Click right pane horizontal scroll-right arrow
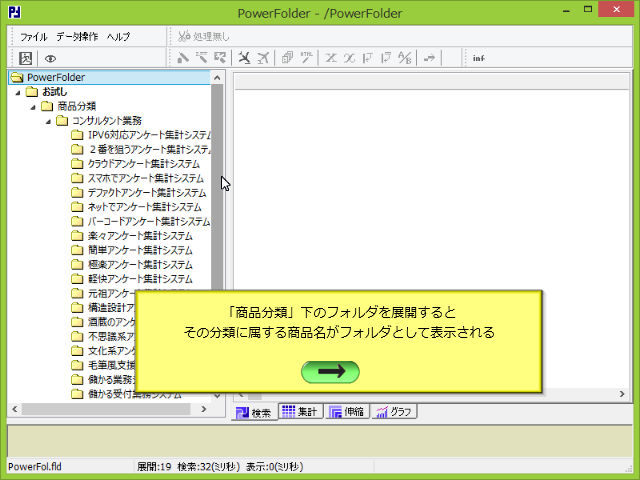The image size is (640, 480). (x=622, y=394)
